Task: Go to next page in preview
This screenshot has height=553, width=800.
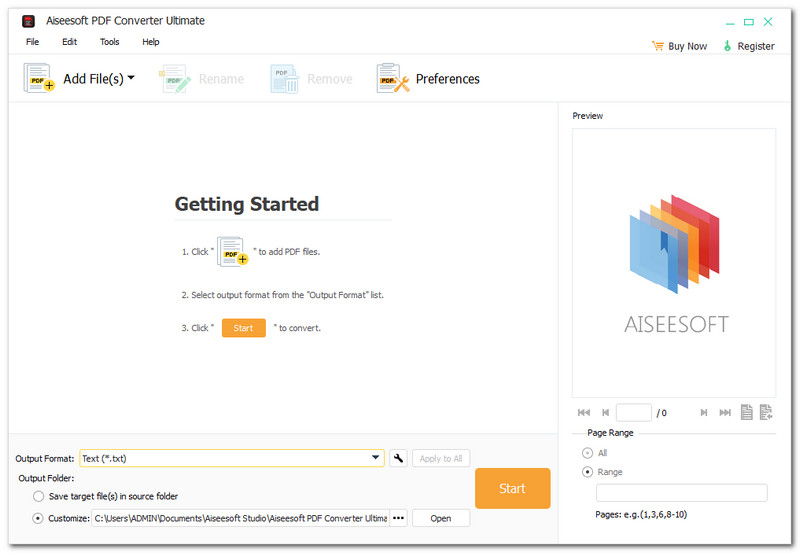Action: [704, 412]
